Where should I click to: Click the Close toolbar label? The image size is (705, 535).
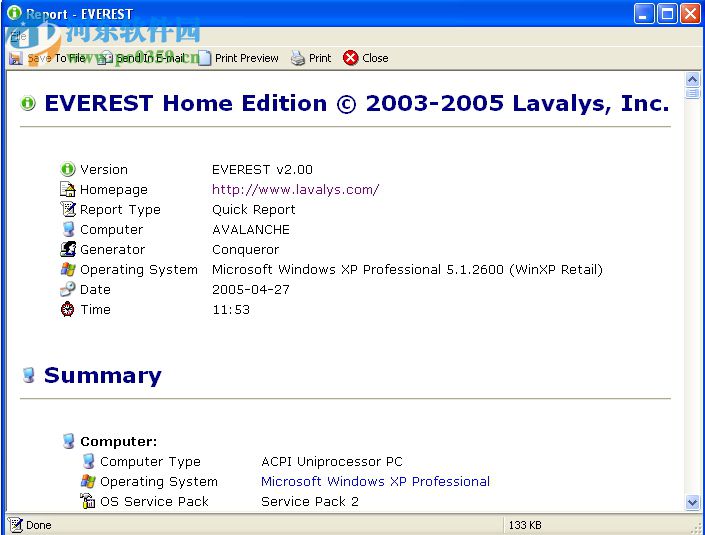[375, 58]
